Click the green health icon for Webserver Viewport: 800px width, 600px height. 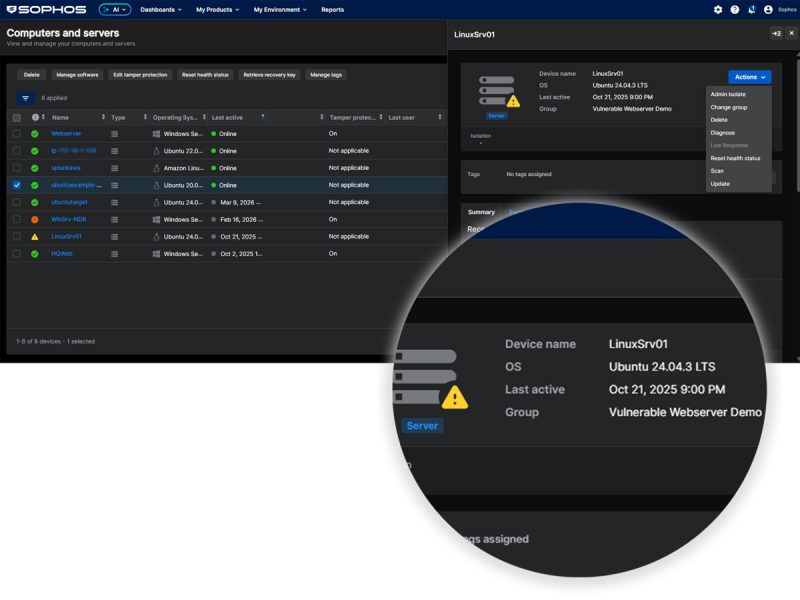(x=35, y=134)
